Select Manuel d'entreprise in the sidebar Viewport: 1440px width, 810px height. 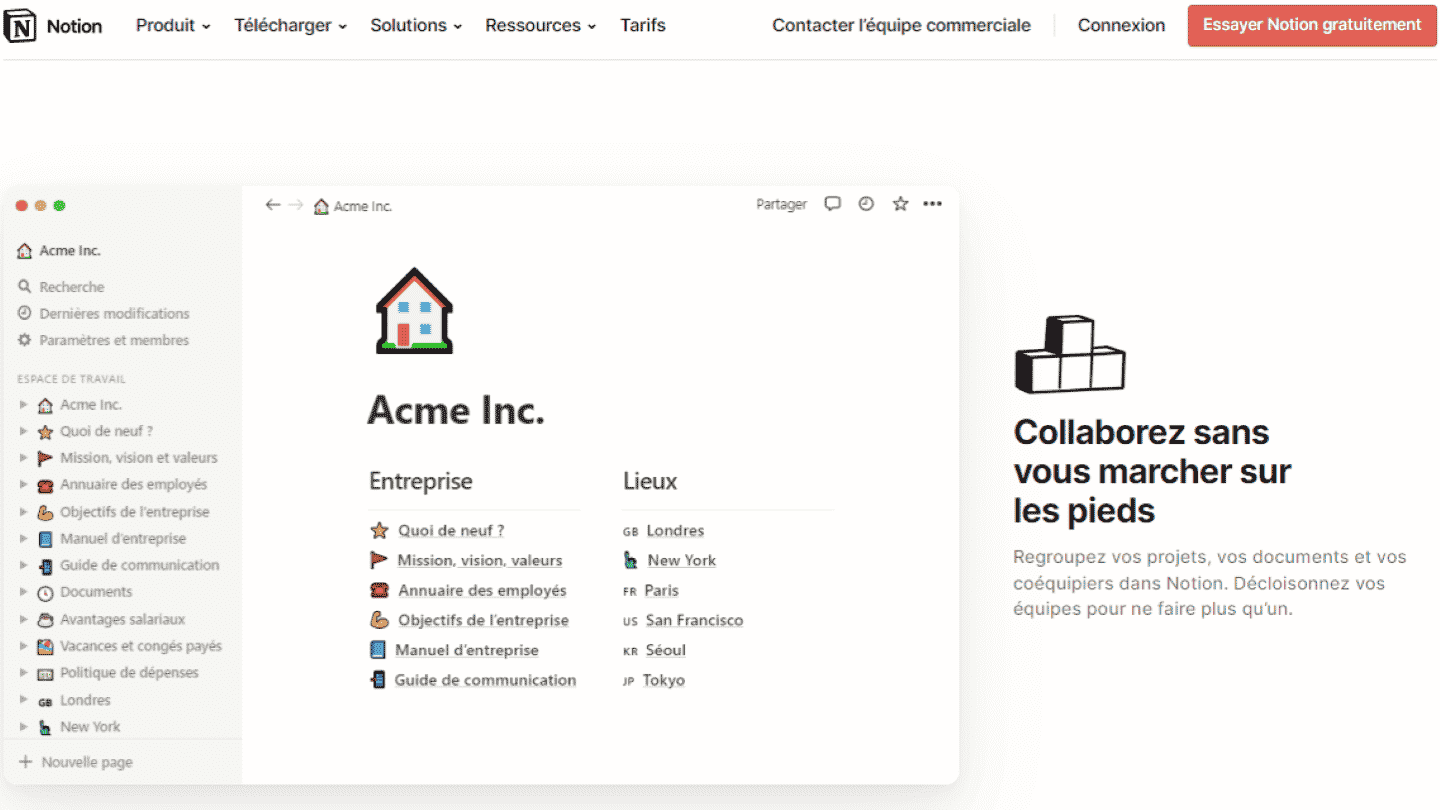click(x=123, y=539)
